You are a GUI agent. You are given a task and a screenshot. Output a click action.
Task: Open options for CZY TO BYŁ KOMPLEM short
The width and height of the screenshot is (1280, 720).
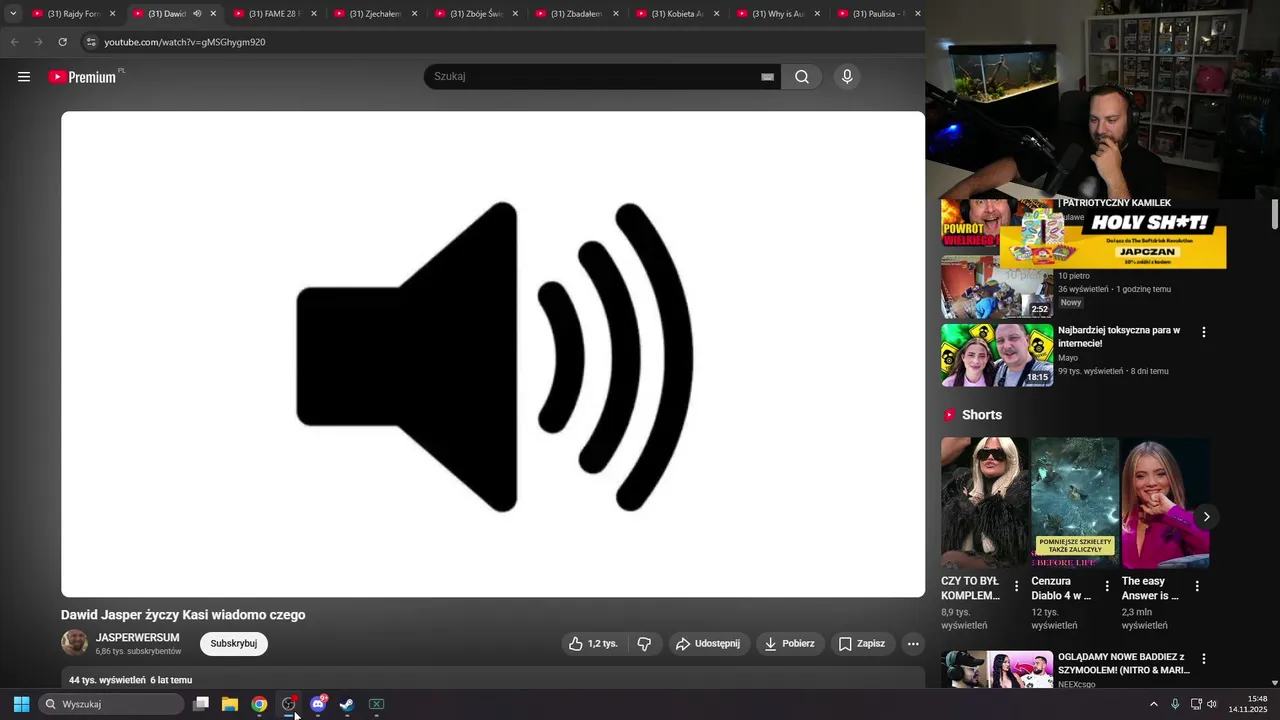click(1017, 586)
